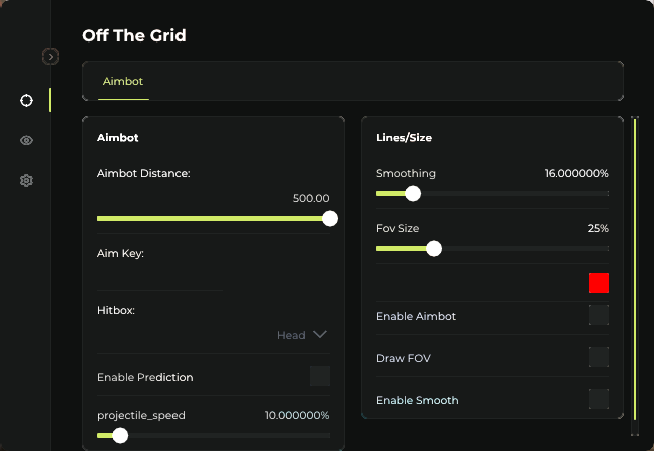Click the projectile_speed slider handle
The image size is (654, 451).
(x=120, y=435)
